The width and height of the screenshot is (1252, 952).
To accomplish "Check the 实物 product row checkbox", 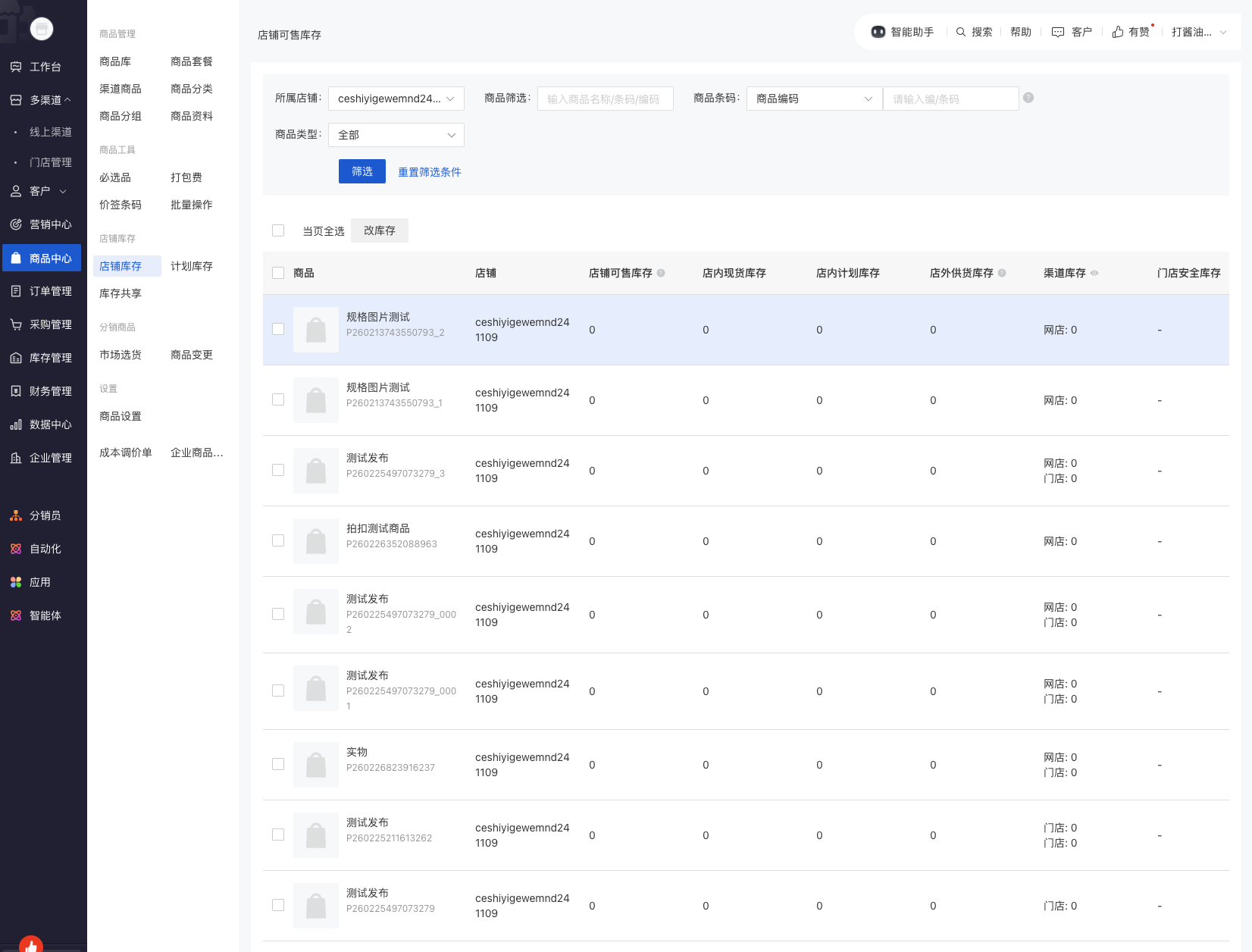I will pos(278,764).
